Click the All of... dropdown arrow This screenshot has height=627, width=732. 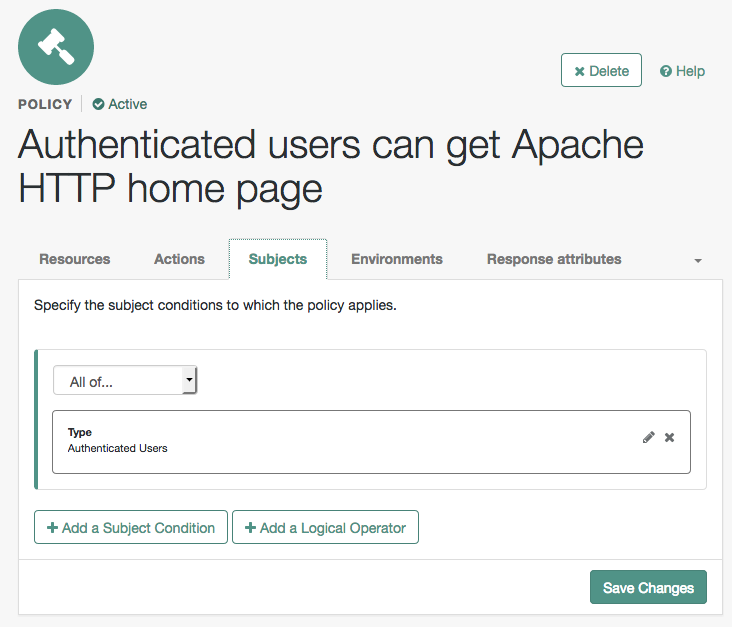(x=189, y=380)
